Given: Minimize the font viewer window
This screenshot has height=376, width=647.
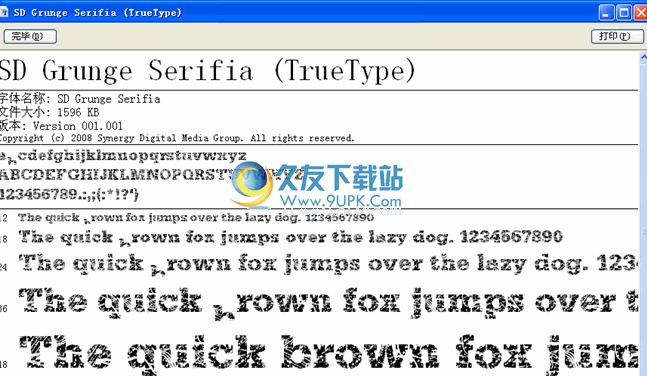Looking at the screenshot, I should point(606,12).
